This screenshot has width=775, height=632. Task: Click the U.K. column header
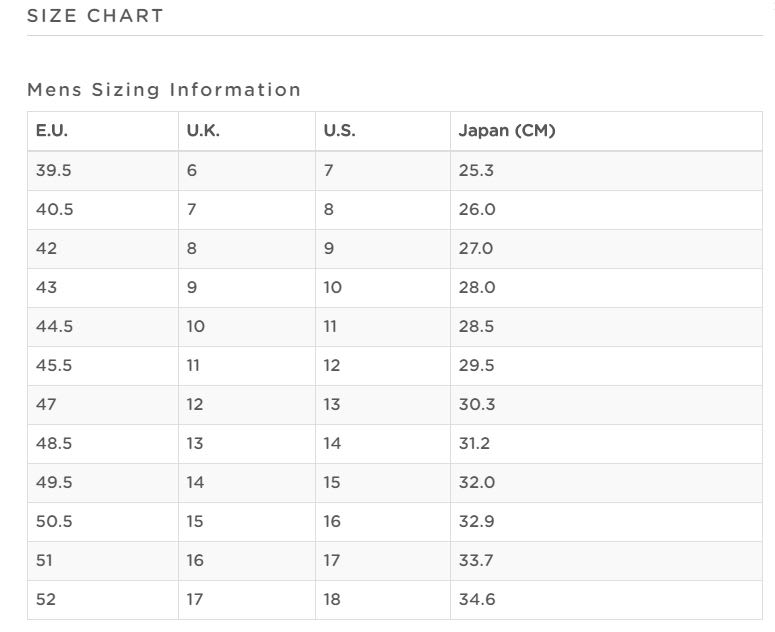pos(203,131)
